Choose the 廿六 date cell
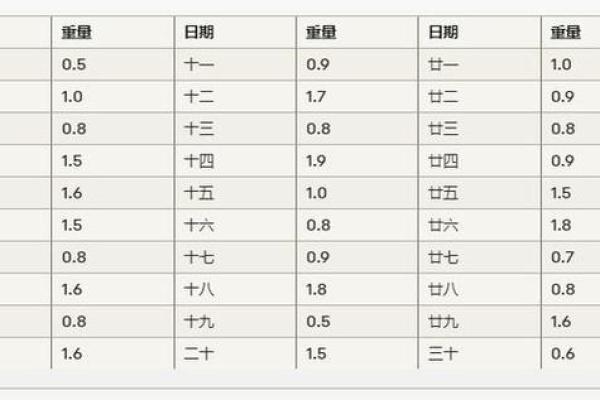 click(443, 226)
